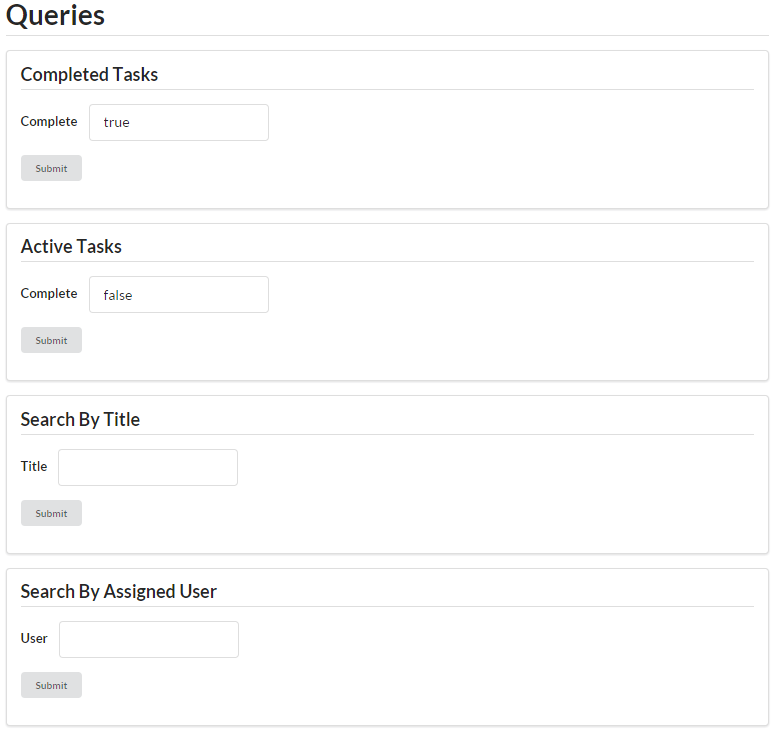This screenshot has height=729, width=778.
Task: Click the Search By Assigned User heading
Action: [x=118, y=592]
